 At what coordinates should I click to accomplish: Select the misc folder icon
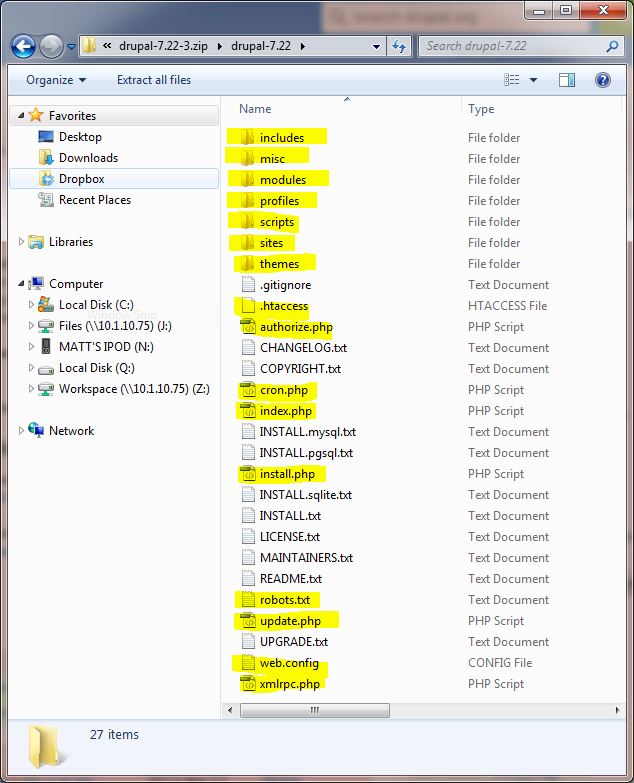(247, 158)
